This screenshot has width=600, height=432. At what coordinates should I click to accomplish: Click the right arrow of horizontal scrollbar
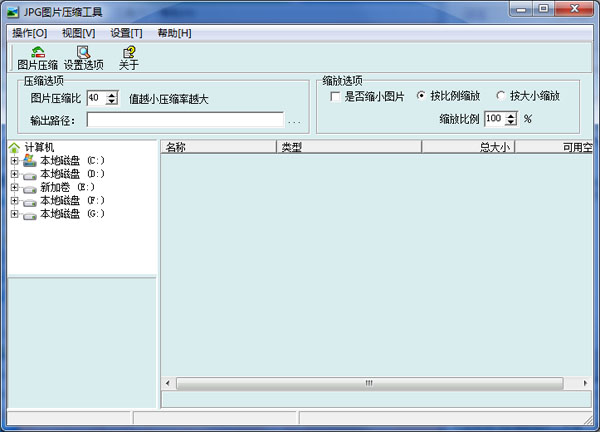tap(585, 383)
